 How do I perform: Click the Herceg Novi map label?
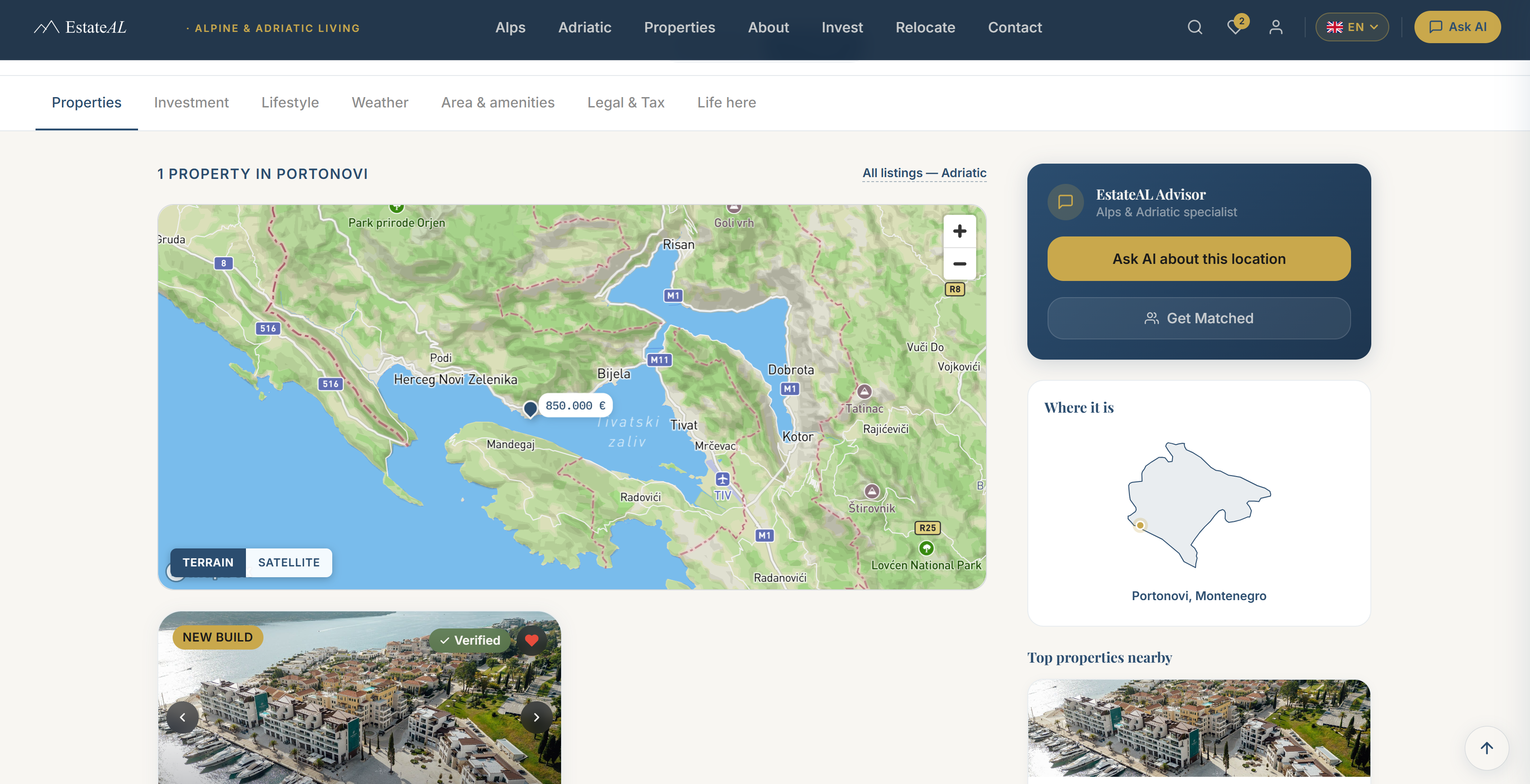click(x=428, y=379)
